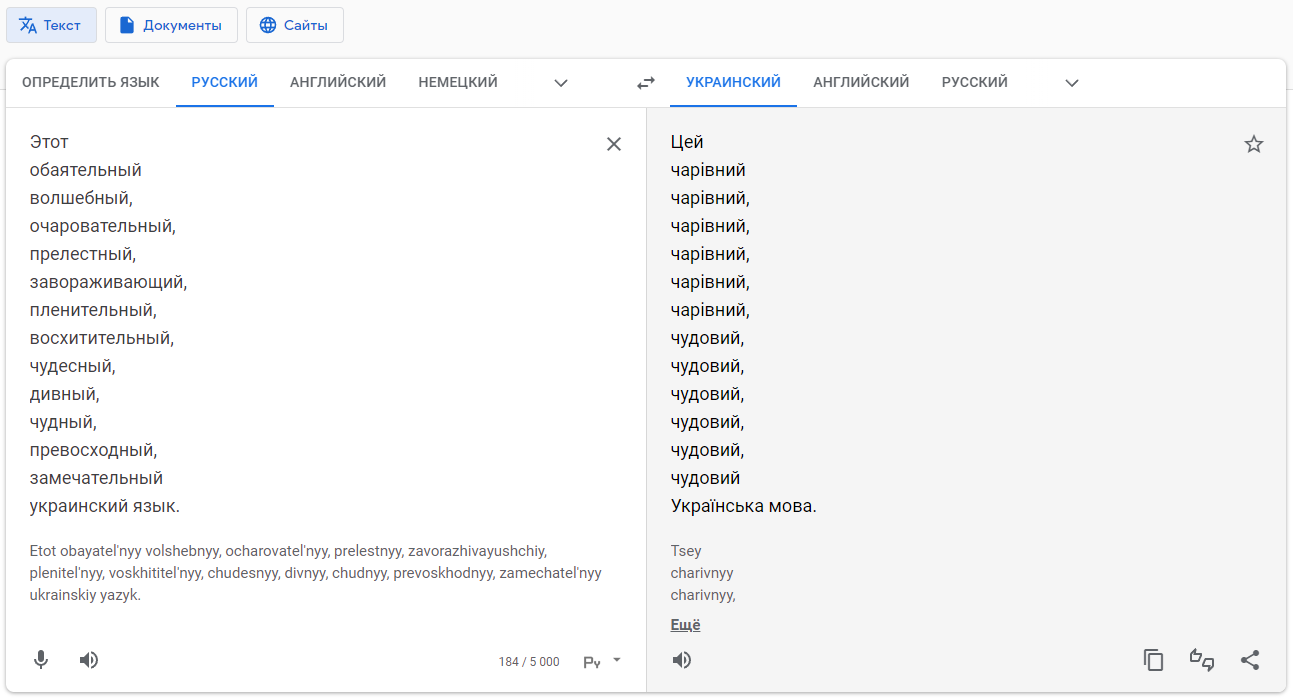Viewport: 1293px width, 700px height.
Task: Expand the target language list
Action: 1072,83
